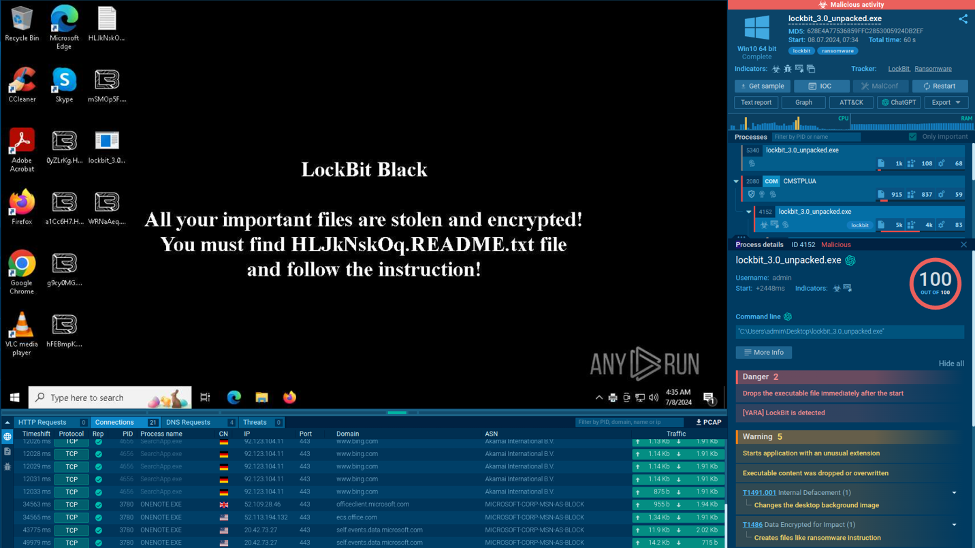Click AI icon next to process name lockbit_3.0_unpacked.exe
The height and width of the screenshot is (550, 977).
(850, 261)
